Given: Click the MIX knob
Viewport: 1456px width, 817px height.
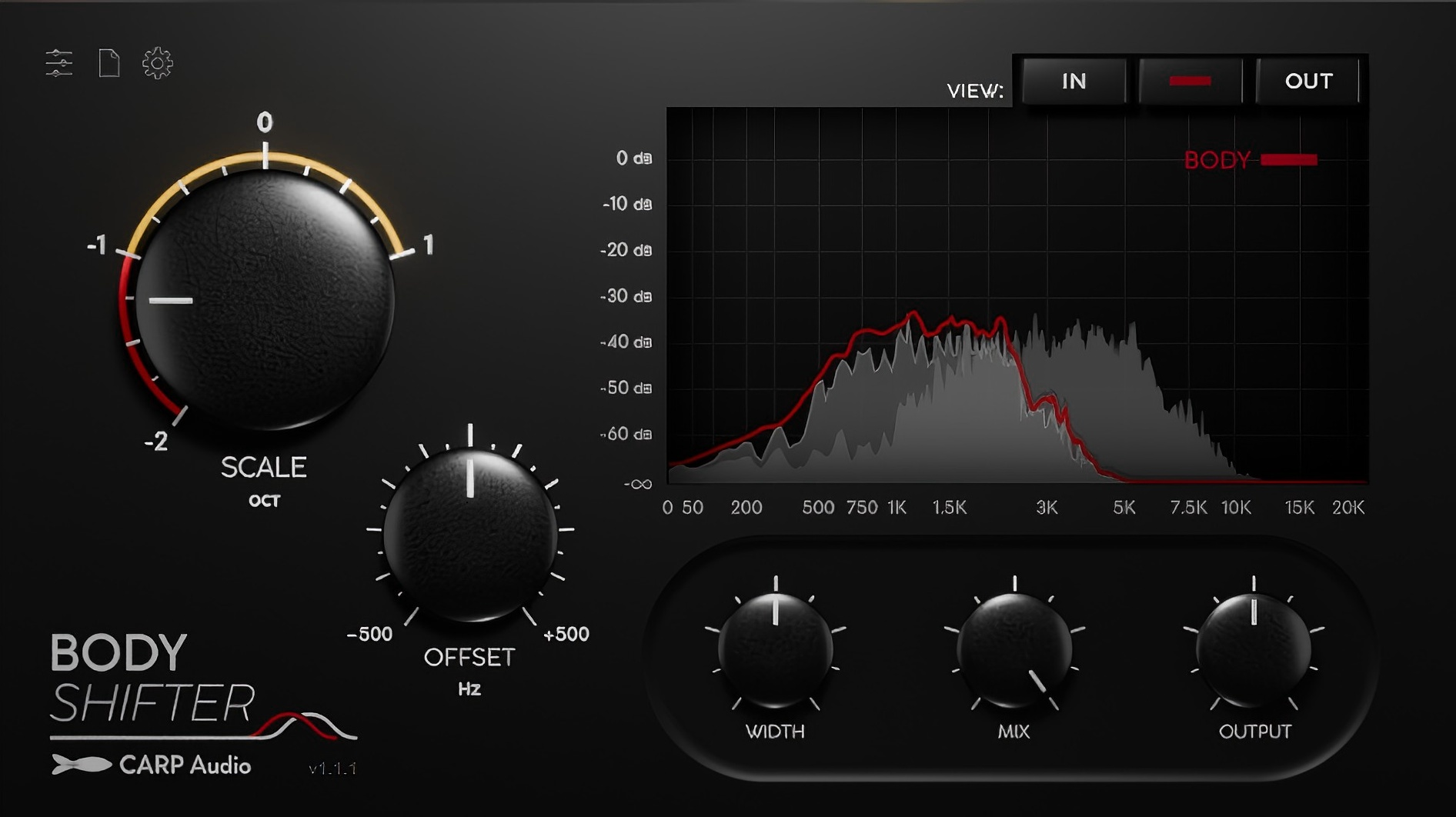Looking at the screenshot, I should 1014,650.
